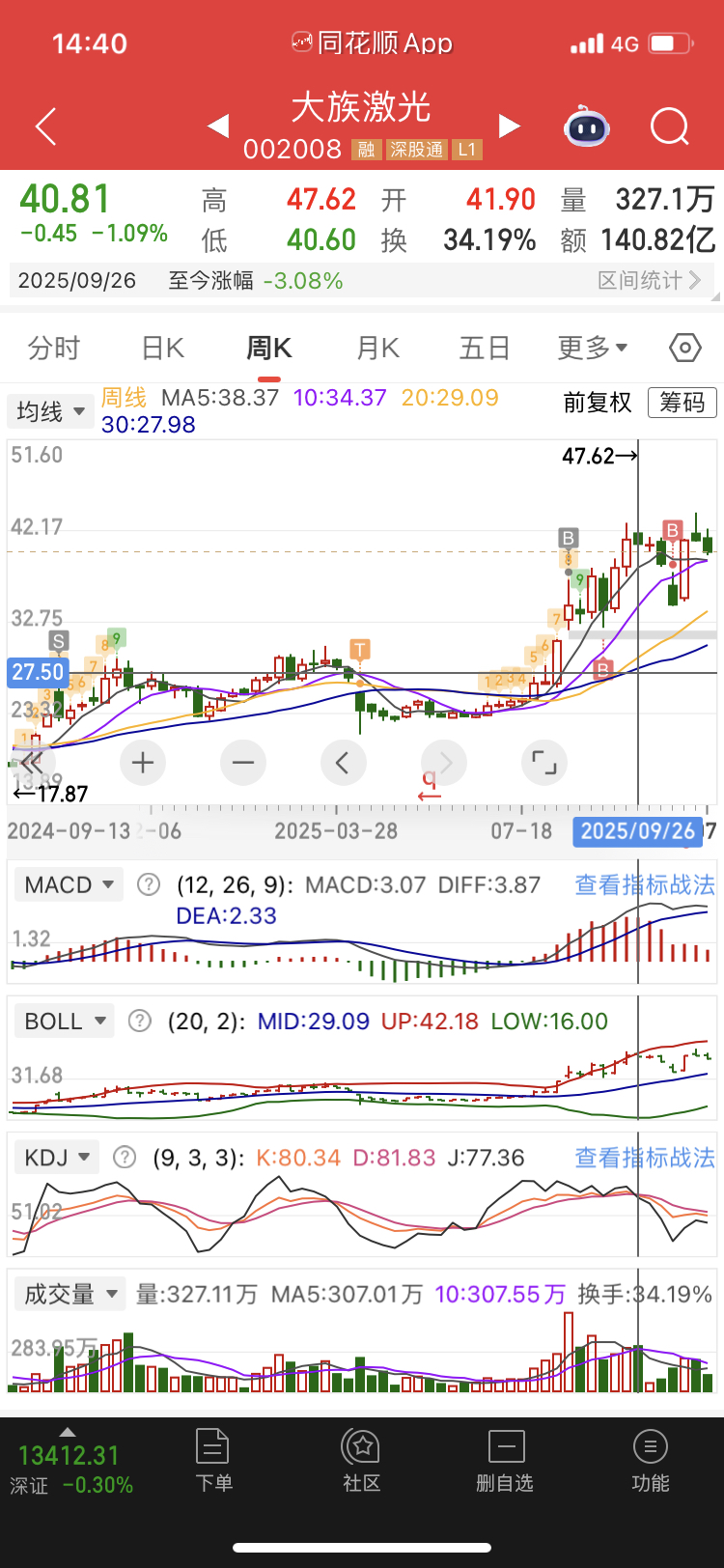The width and height of the screenshot is (724, 1568).
Task: Tap the 2025/09/26 date label on axis
Action: pyautogui.click(x=637, y=831)
